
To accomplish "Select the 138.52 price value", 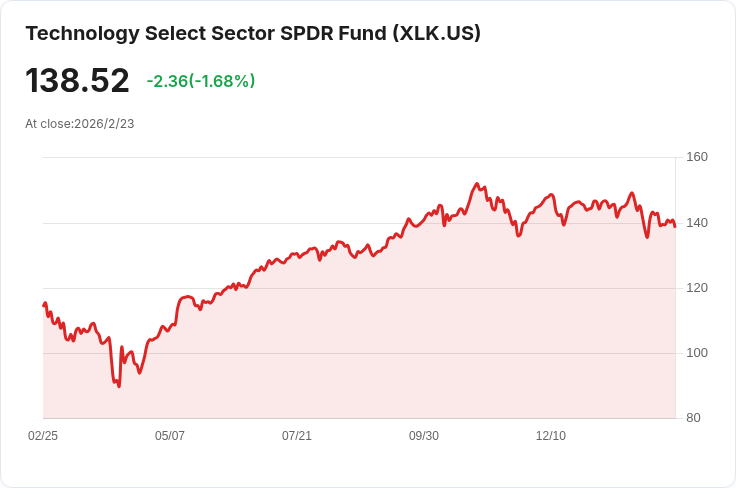I will tap(77, 80).
